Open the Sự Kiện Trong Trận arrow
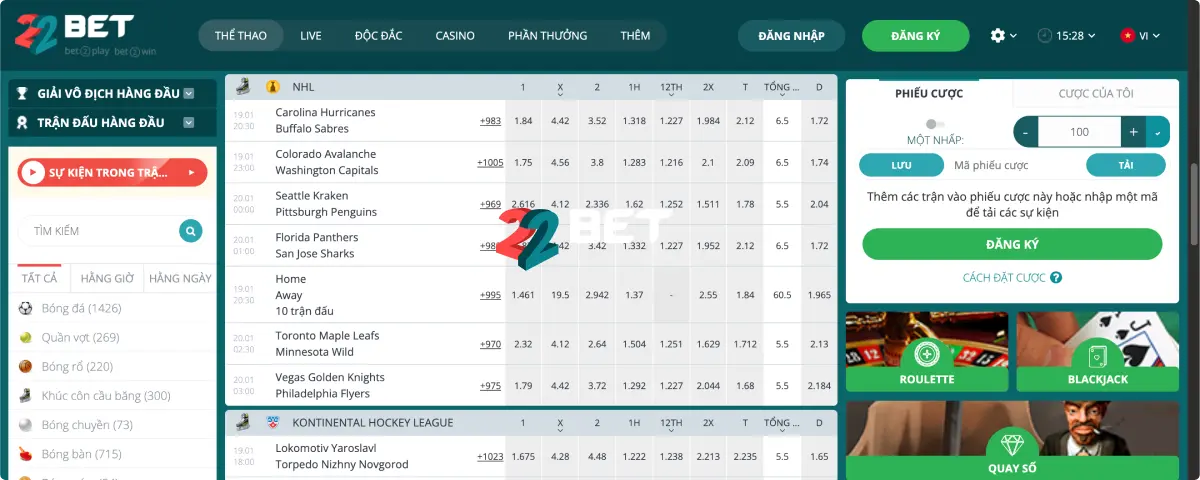1200x480 pixels. point(190,173)
